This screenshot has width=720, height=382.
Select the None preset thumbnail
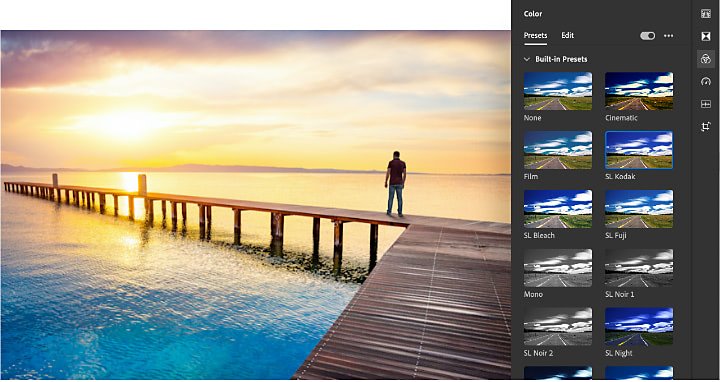[558, 91]
